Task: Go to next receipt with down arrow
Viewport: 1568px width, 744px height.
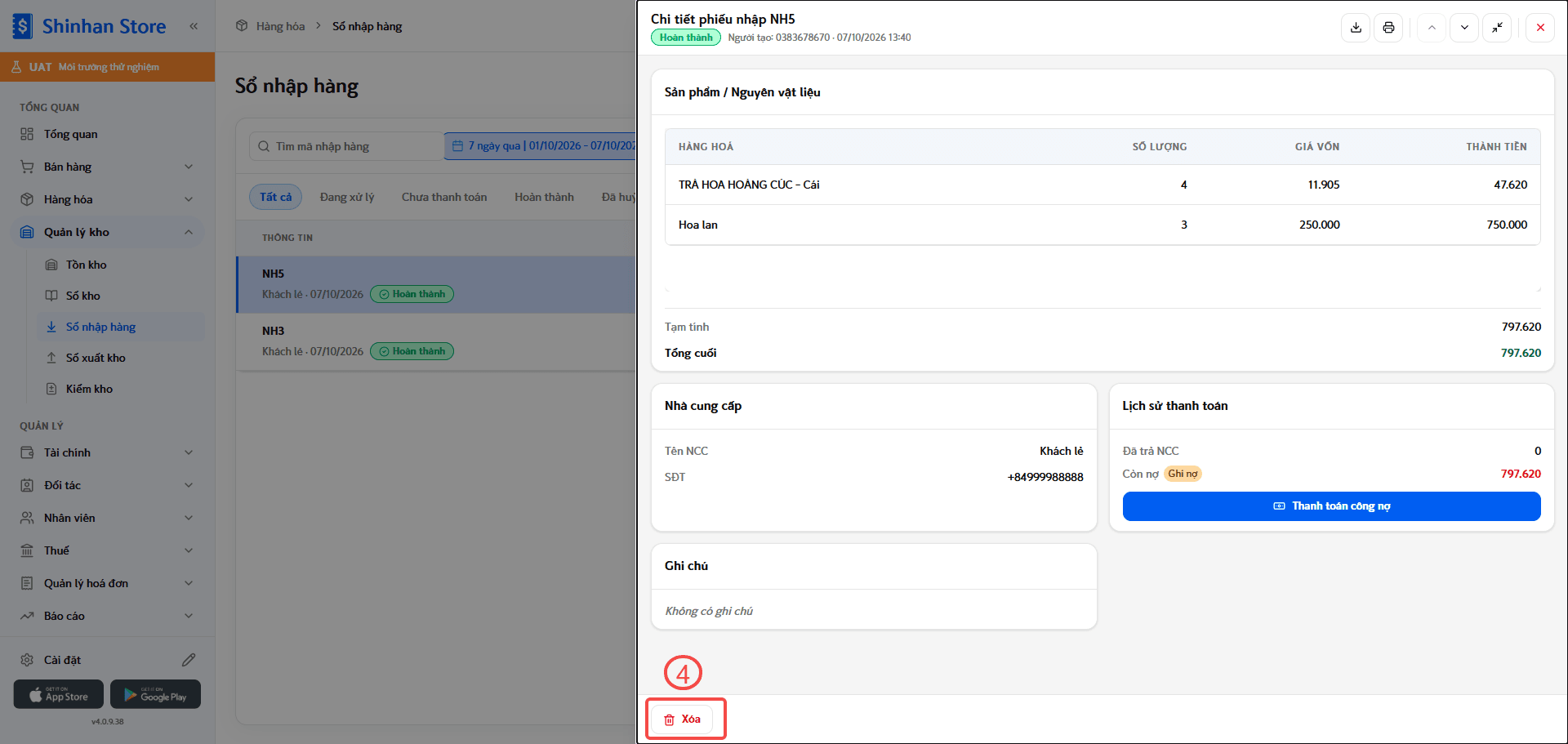Action: tap(1464, 28)
